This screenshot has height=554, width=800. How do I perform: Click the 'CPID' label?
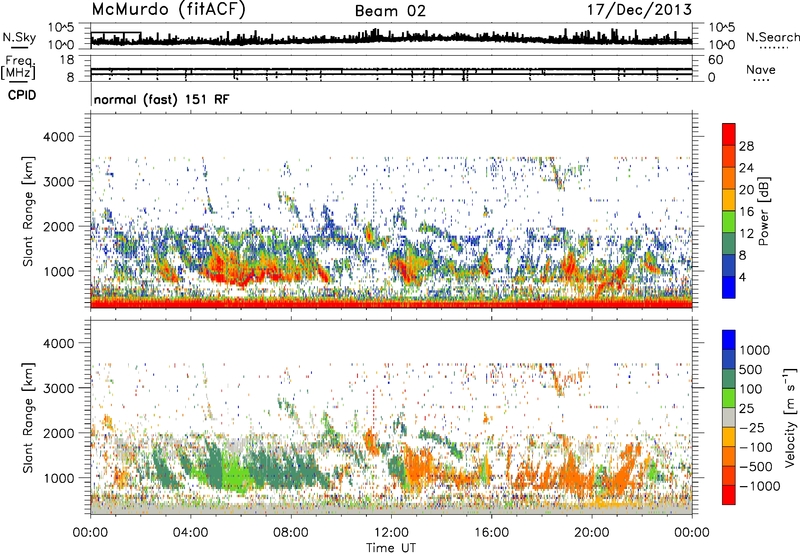click(x=22, y=95)
